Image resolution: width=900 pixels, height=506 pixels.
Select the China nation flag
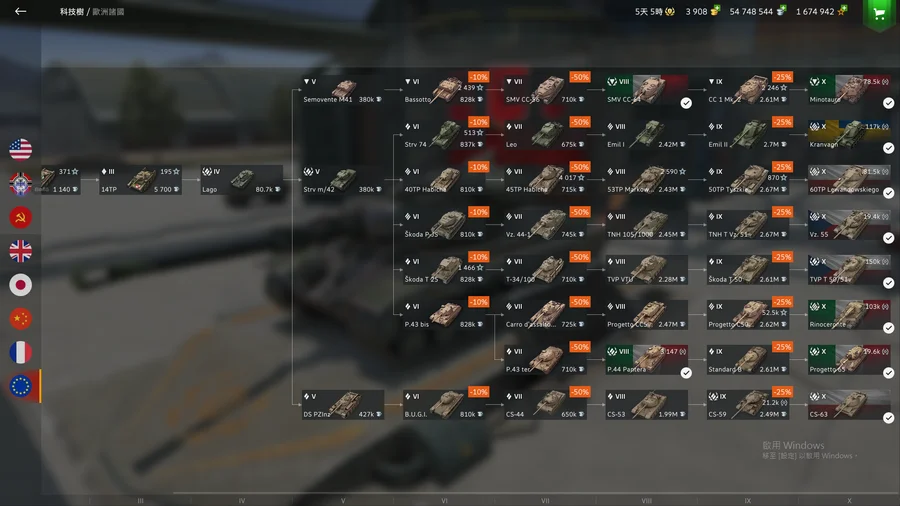[21, 318]
